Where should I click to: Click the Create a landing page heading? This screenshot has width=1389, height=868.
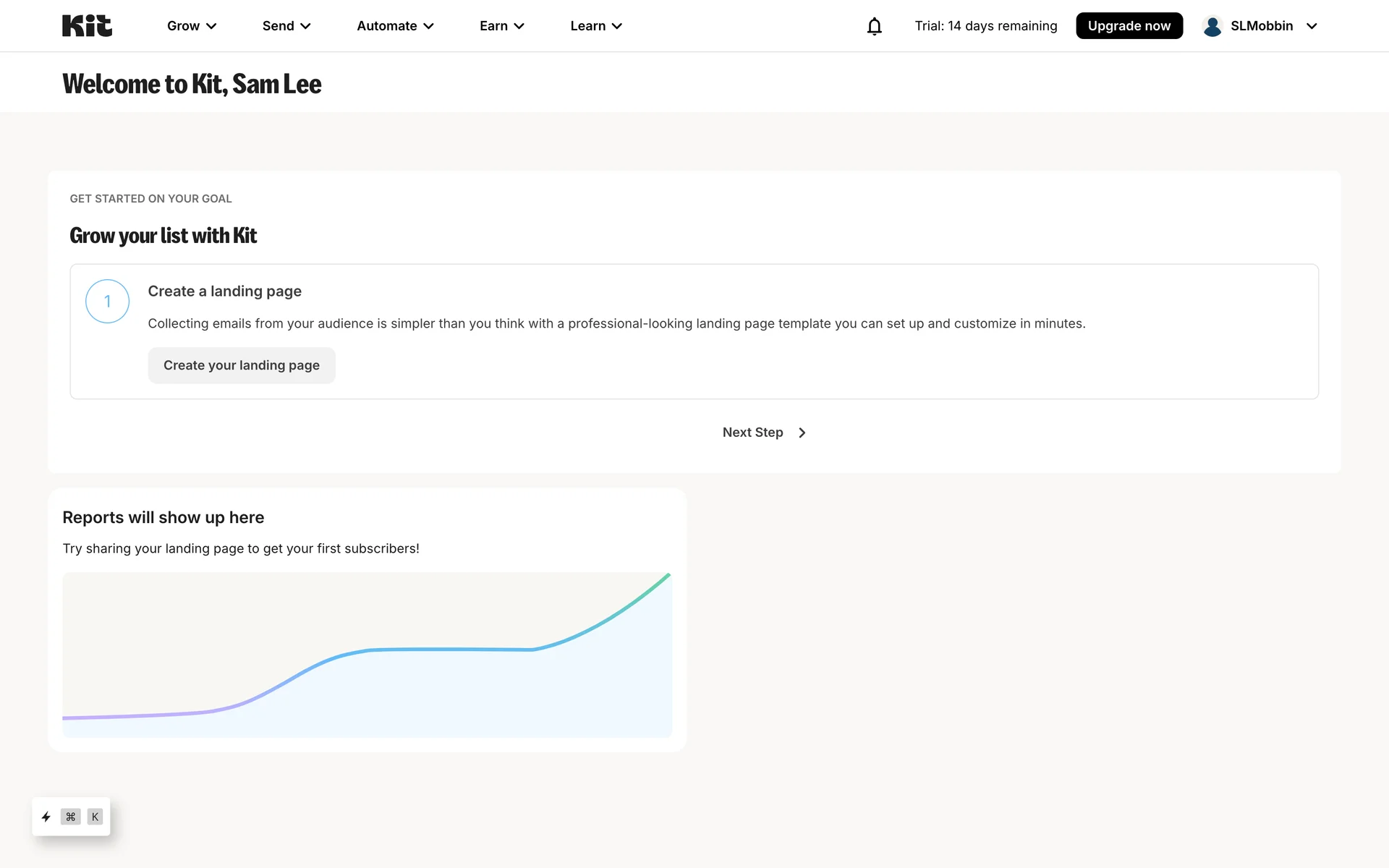[x=224, y=291]
